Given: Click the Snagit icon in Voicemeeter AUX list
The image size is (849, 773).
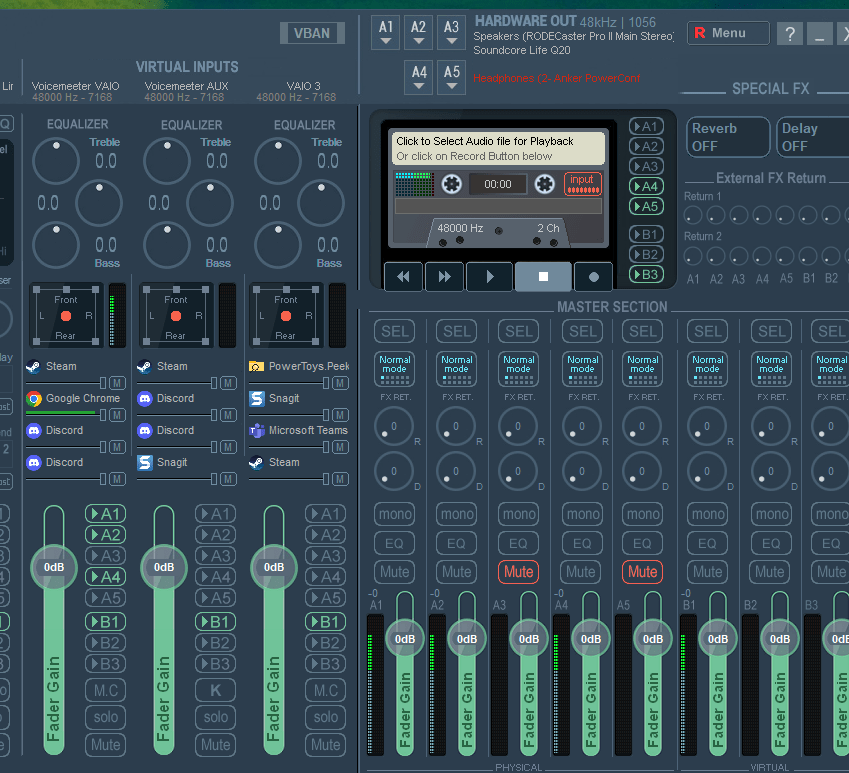Looking at the screenshot, I should pyautogui.click(x=145, y=463).
